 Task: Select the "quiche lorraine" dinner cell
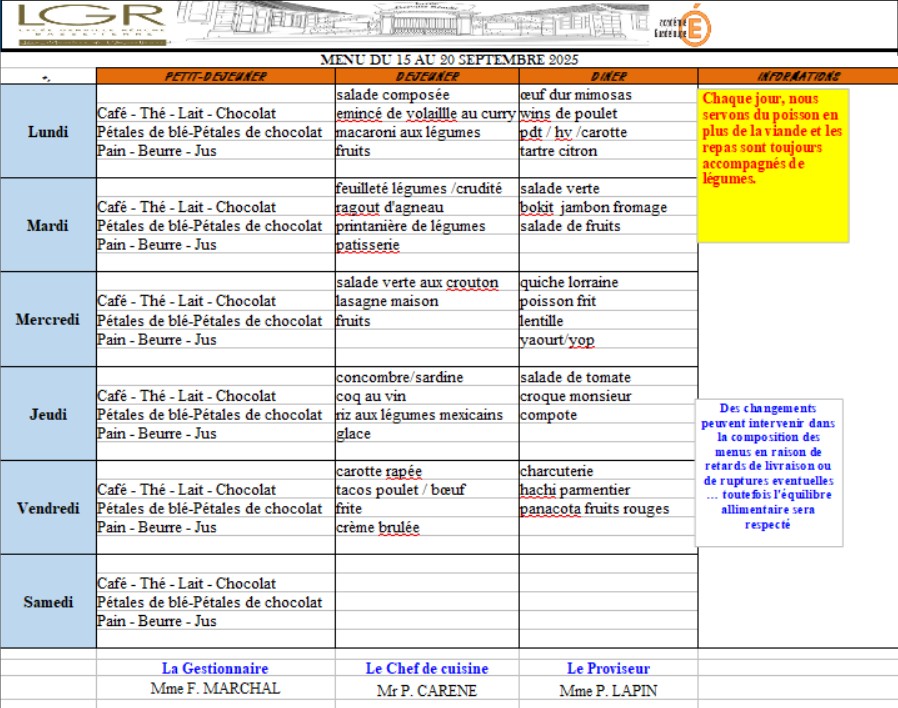pos(569,282)
